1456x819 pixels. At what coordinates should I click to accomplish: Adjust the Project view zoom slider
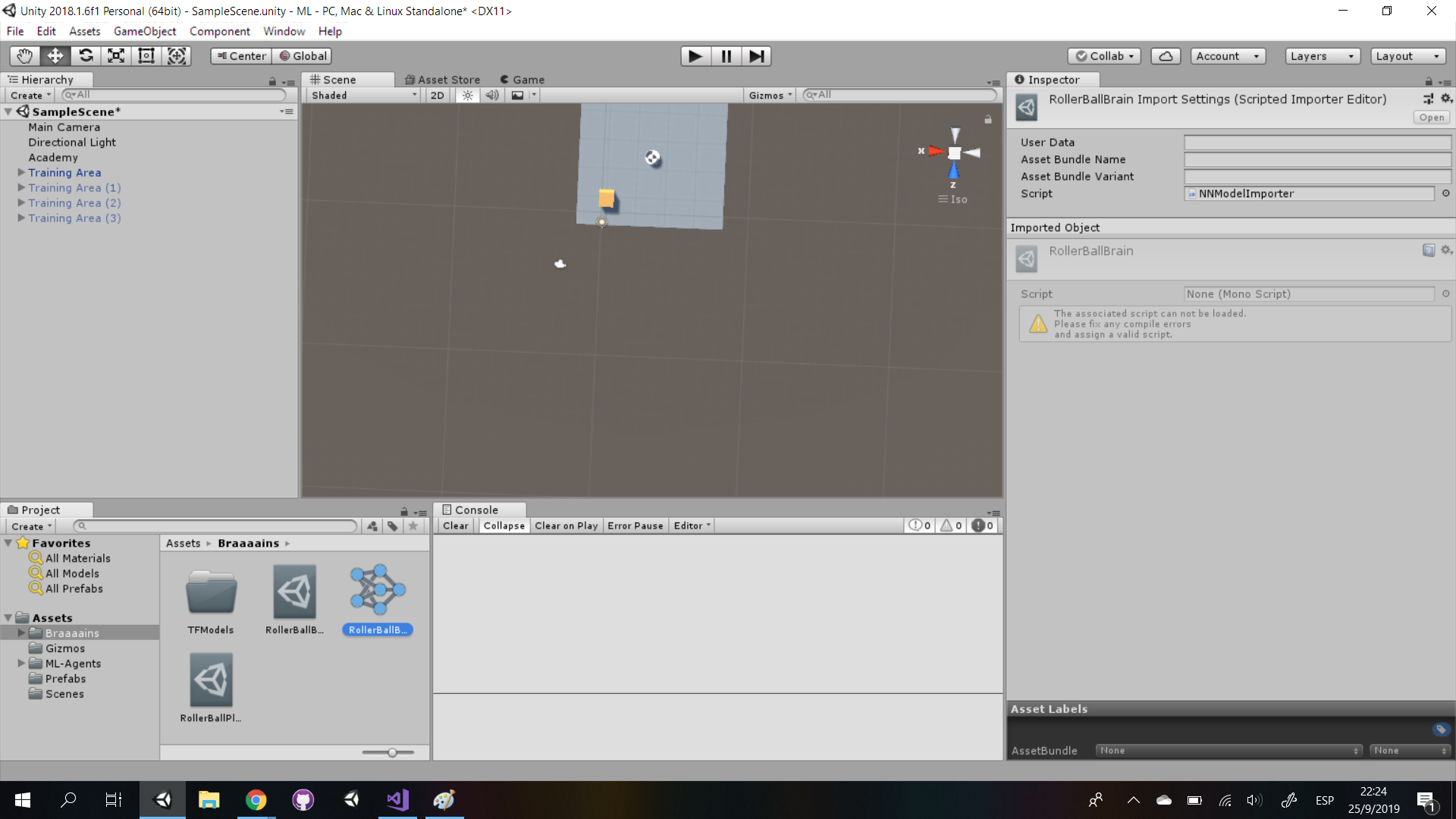click(391, 752)
